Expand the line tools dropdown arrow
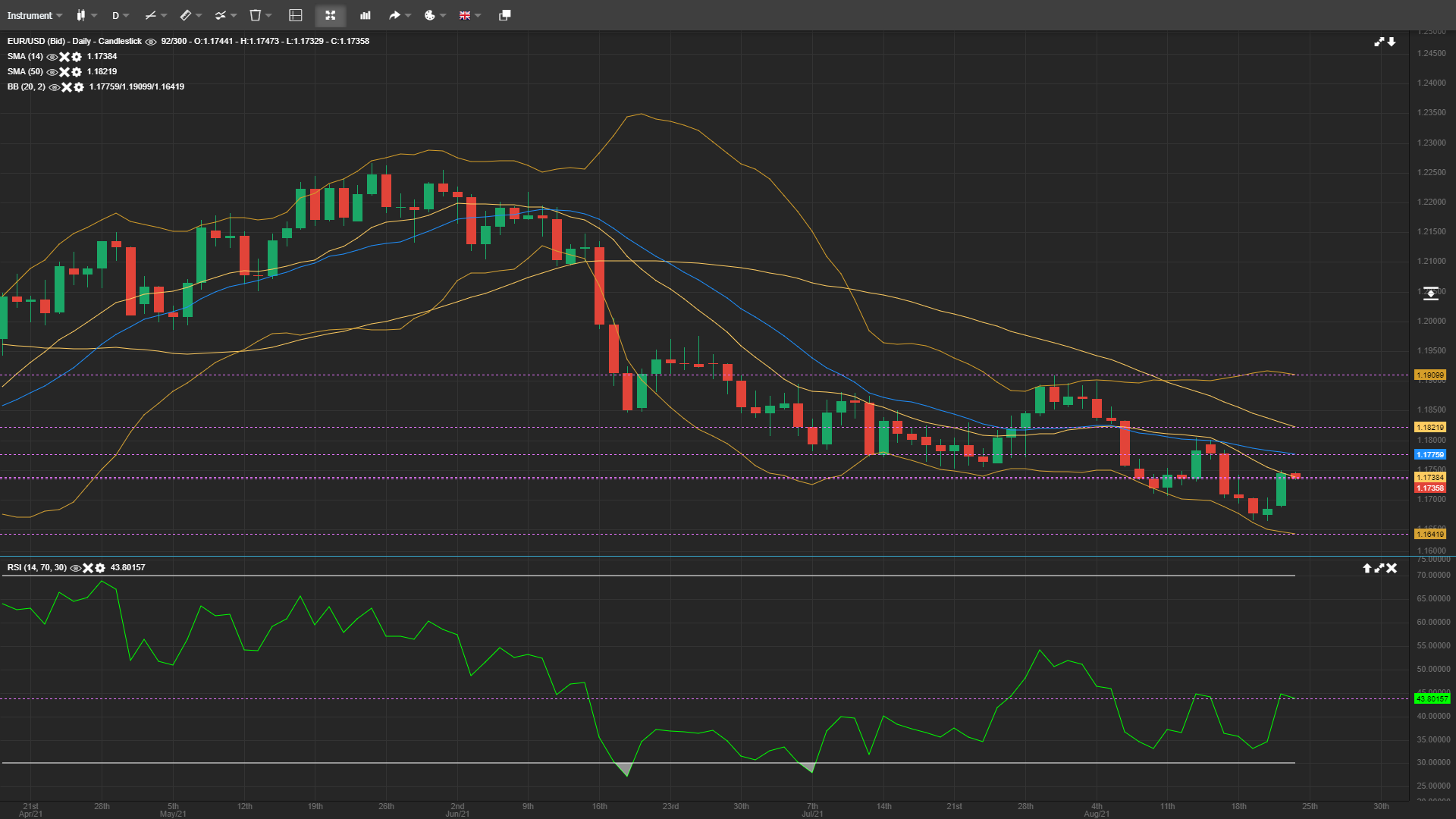The height and width of the screenshot is (819, 1456). click(x=164, y=16)
